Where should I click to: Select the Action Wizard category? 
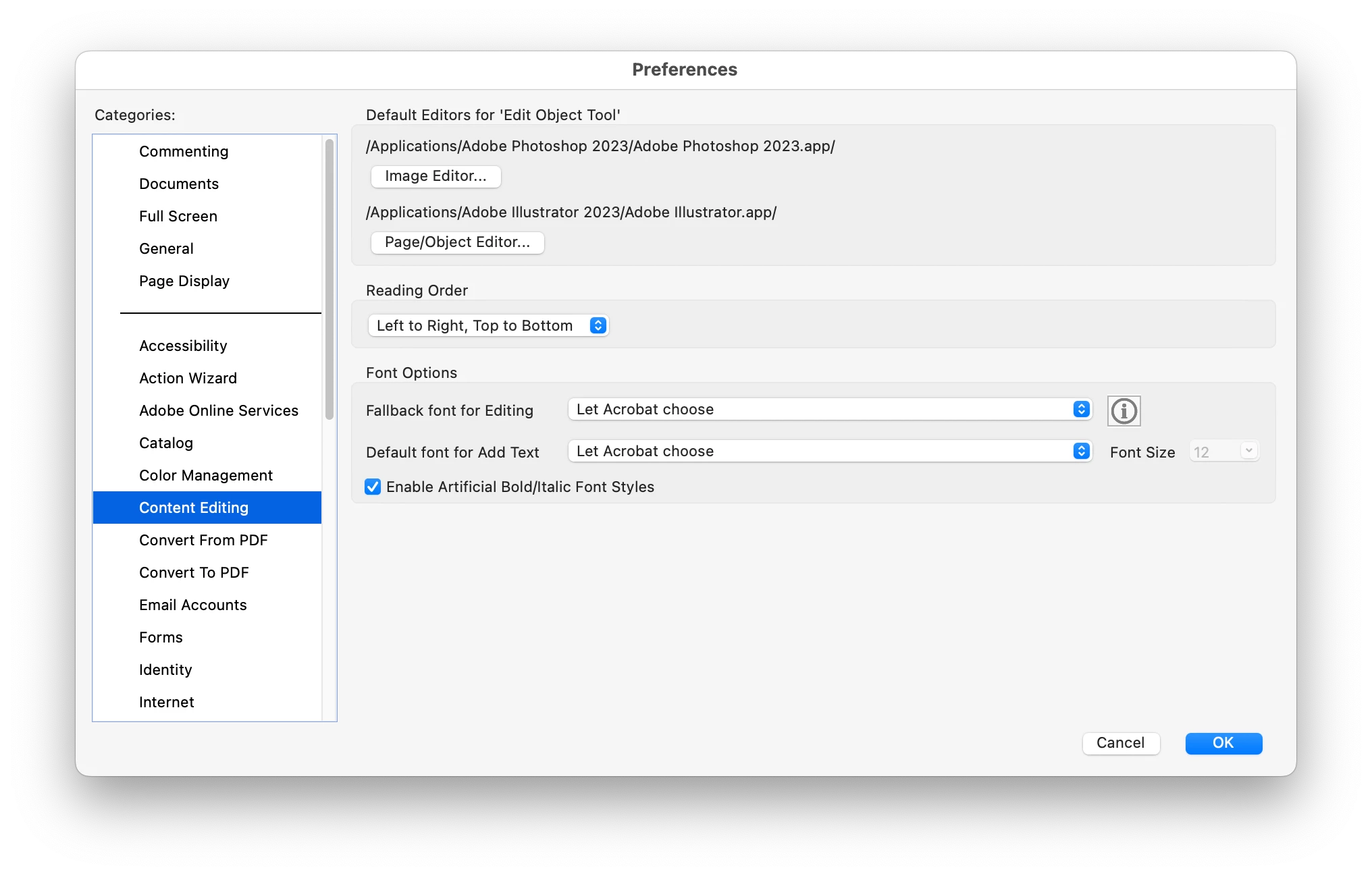pyautogui.click(x=188, y=378)
